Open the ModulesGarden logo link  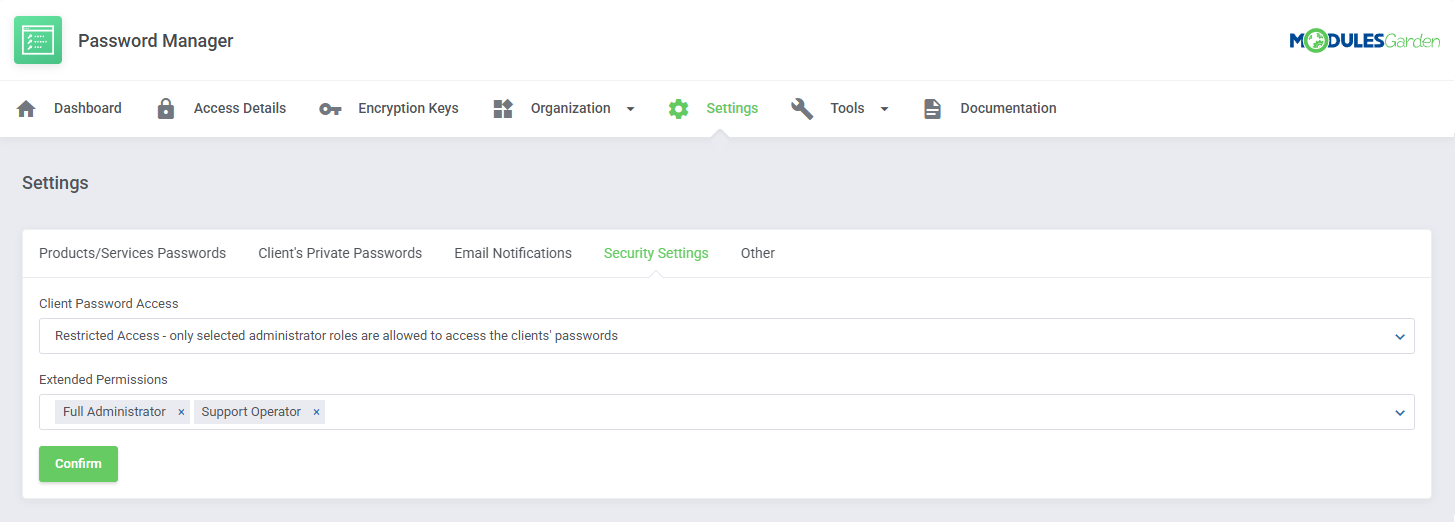click(x=1364, y=41)
